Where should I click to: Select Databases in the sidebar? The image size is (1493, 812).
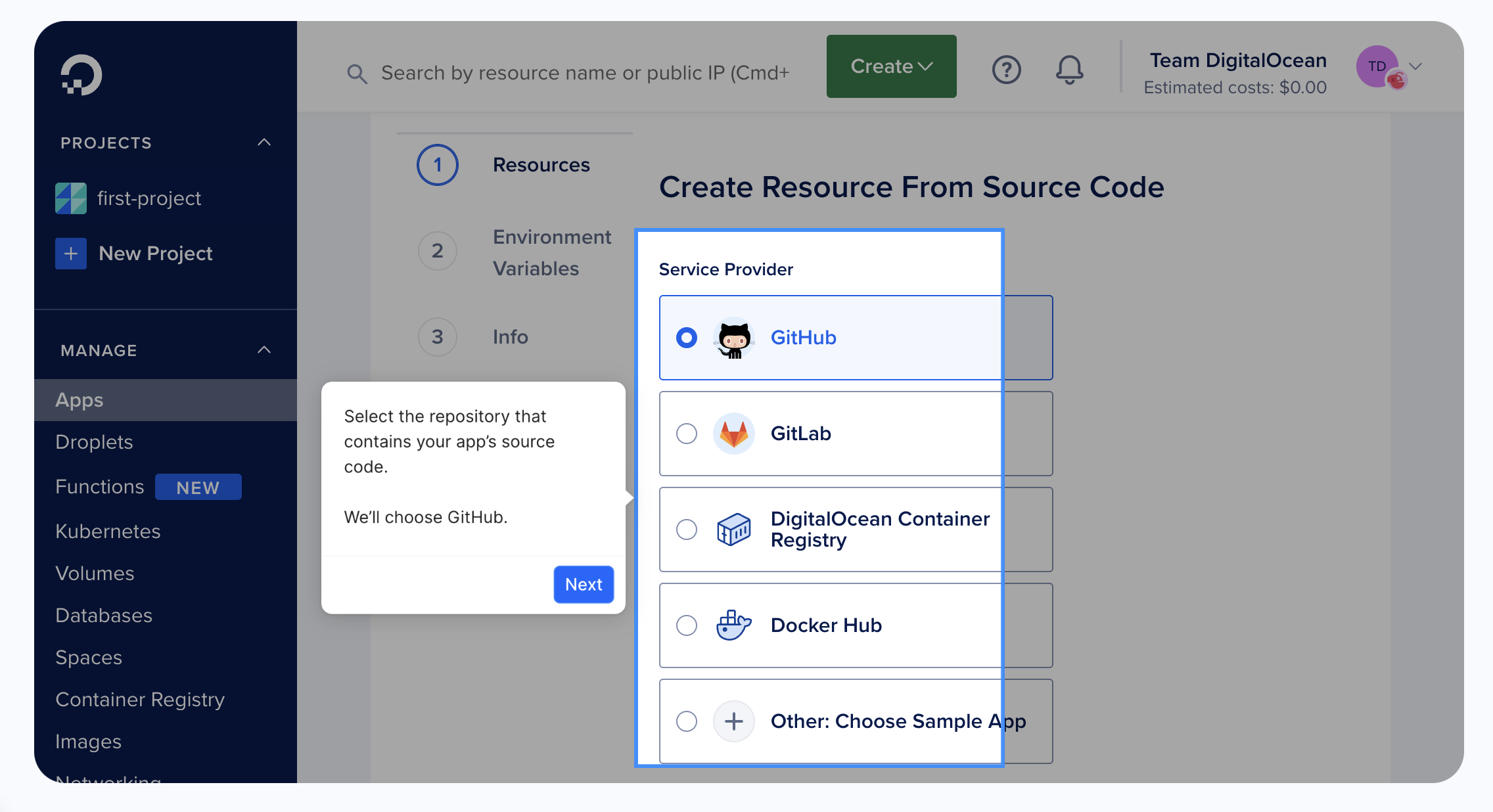coord(104,615)
